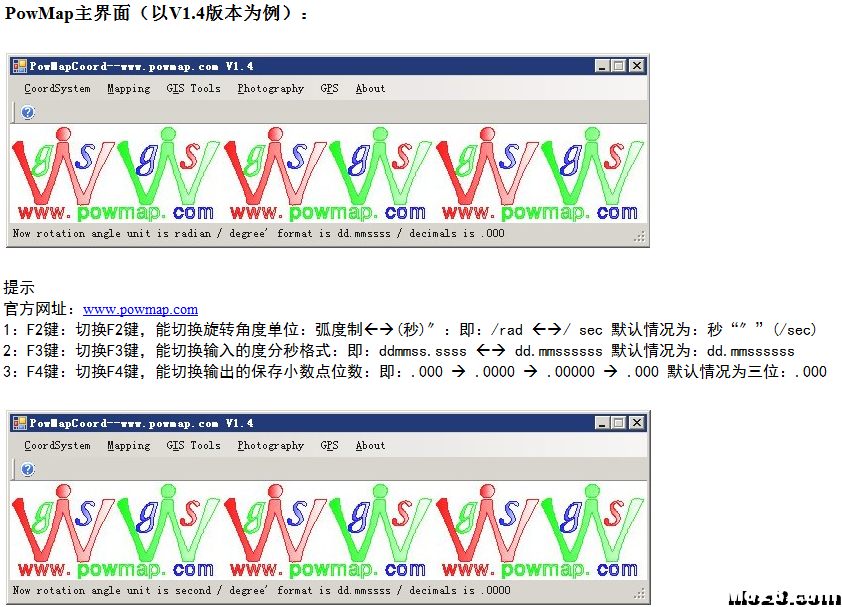Open Mapping menu in bottom window
The height and width of the screenshot is (607, 842).
[x=128, y=446]
